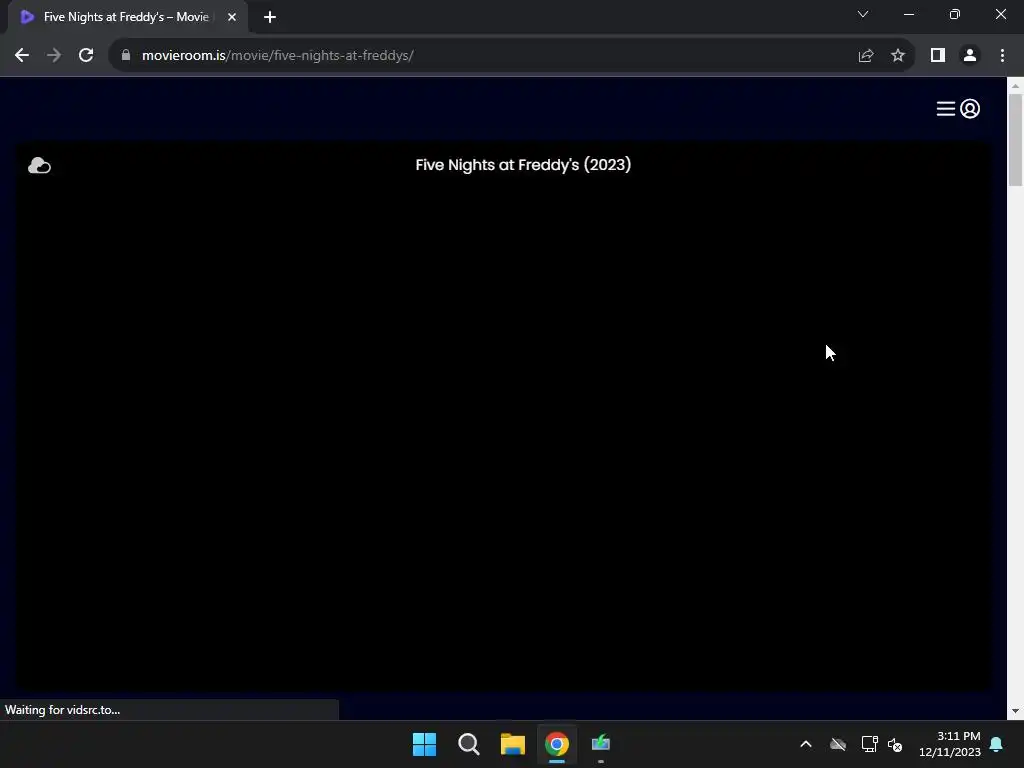Click the OneDrive tray icon
This screenshot has width=1024, height=768.
tap(838, 744)
